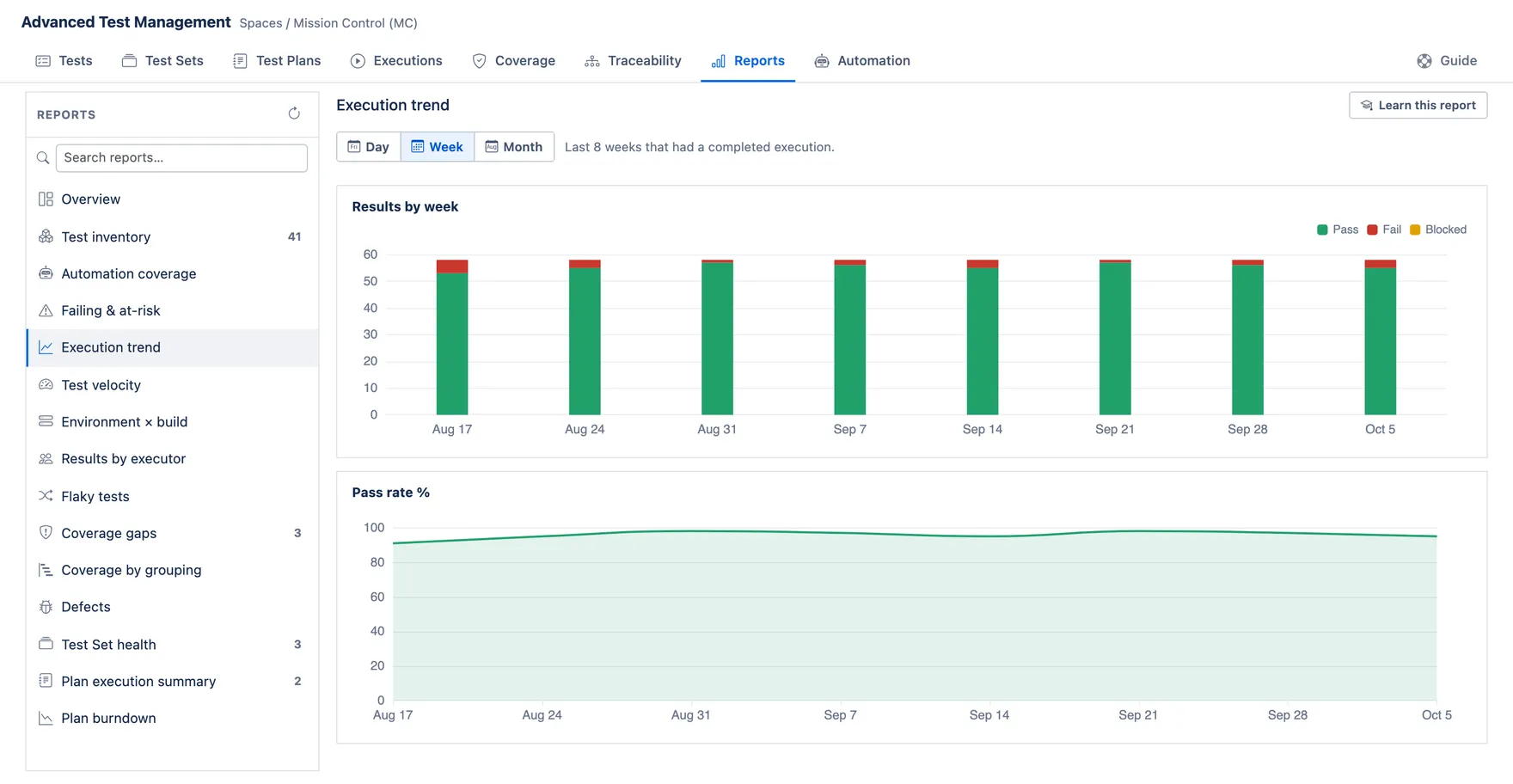Image resolution: width=1513 pixels, height=784 pixels.
Task: Click the Test velocity gauge icon
Action: (x=46, y=385)
